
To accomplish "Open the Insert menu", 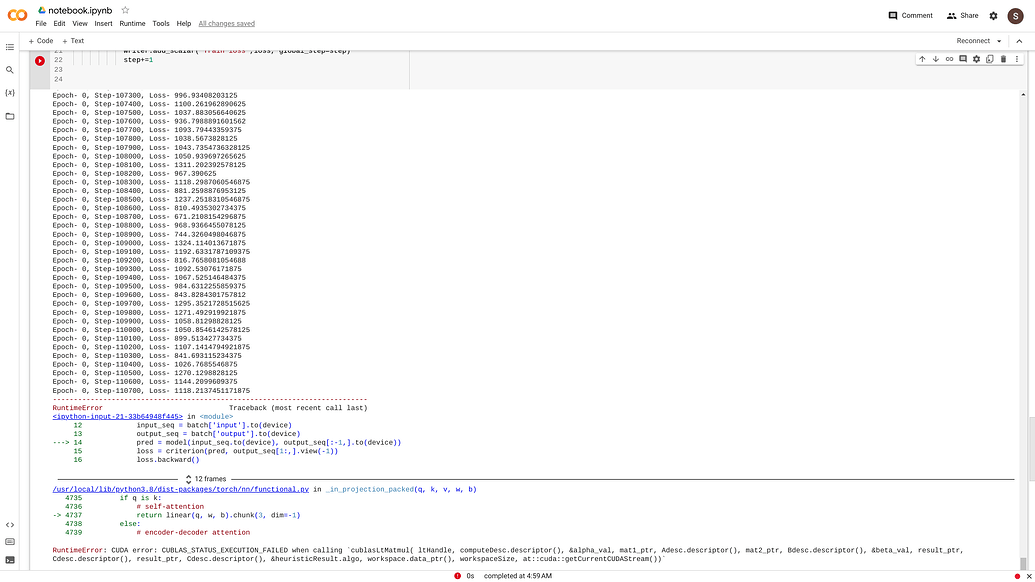I will (103, 23).
